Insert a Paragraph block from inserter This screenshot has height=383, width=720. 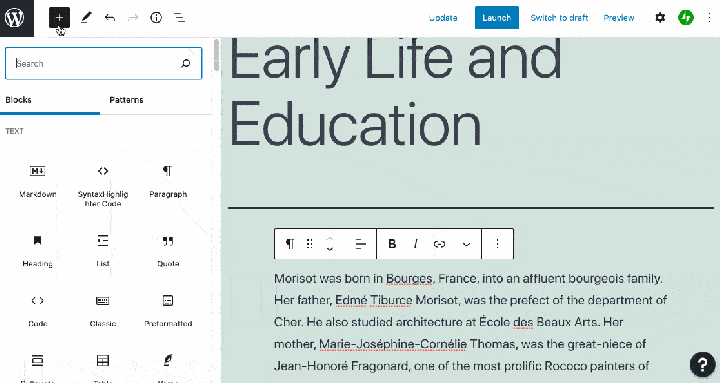(x=168, y=181)
